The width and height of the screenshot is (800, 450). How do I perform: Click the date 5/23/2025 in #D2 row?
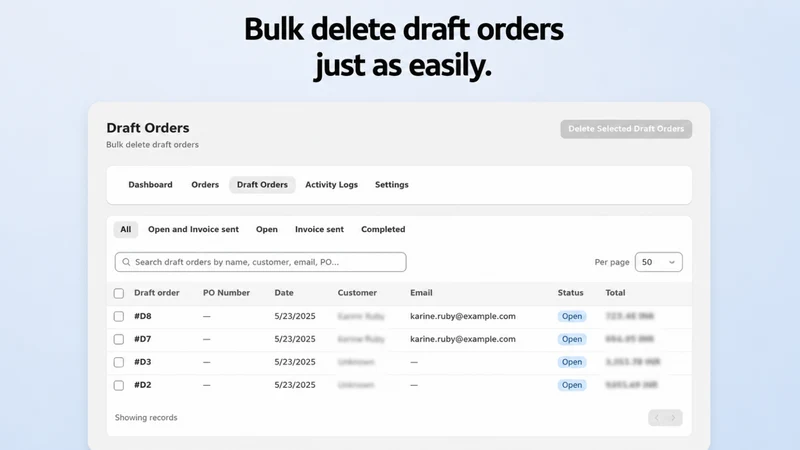pos(295,385)
